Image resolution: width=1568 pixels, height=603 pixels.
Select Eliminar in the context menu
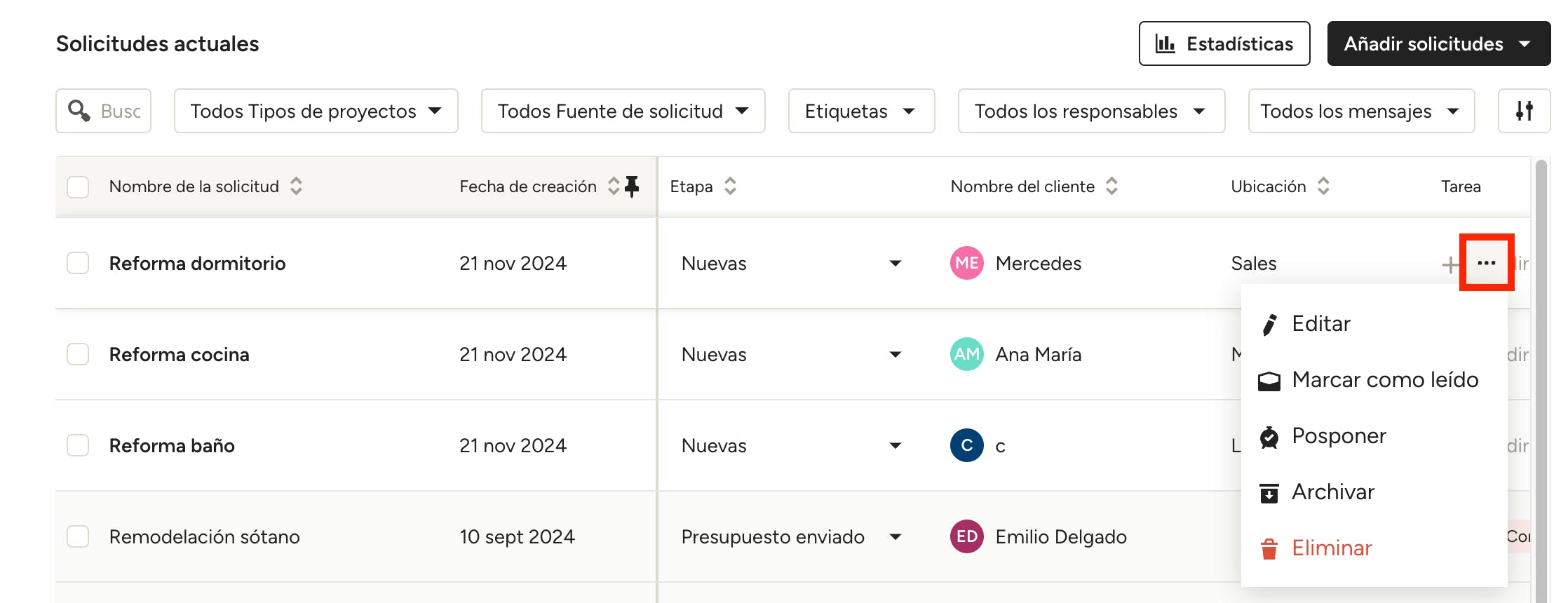1331,548
